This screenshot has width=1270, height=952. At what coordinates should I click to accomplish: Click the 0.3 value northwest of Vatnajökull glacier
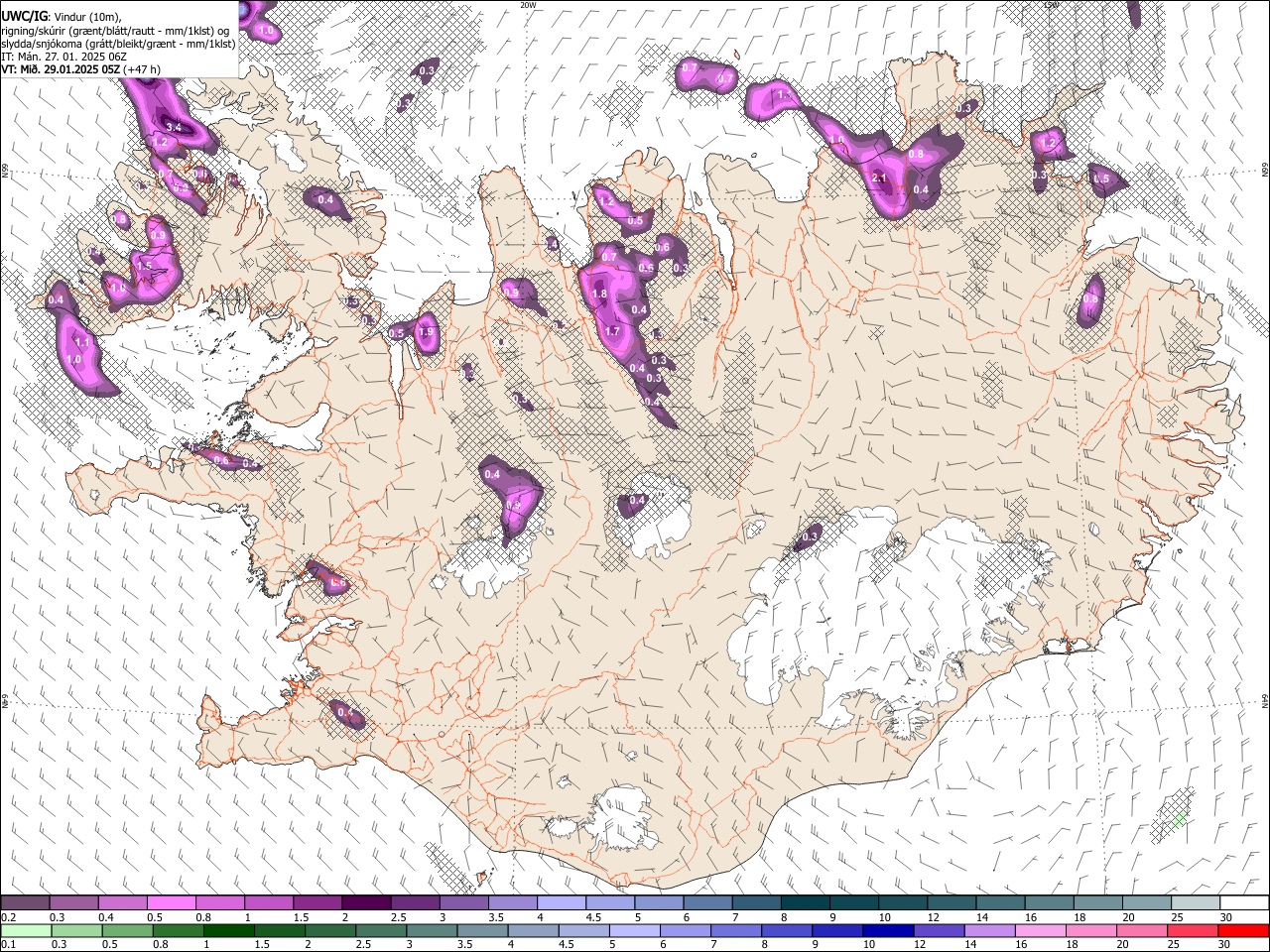[x=810, y=536]
